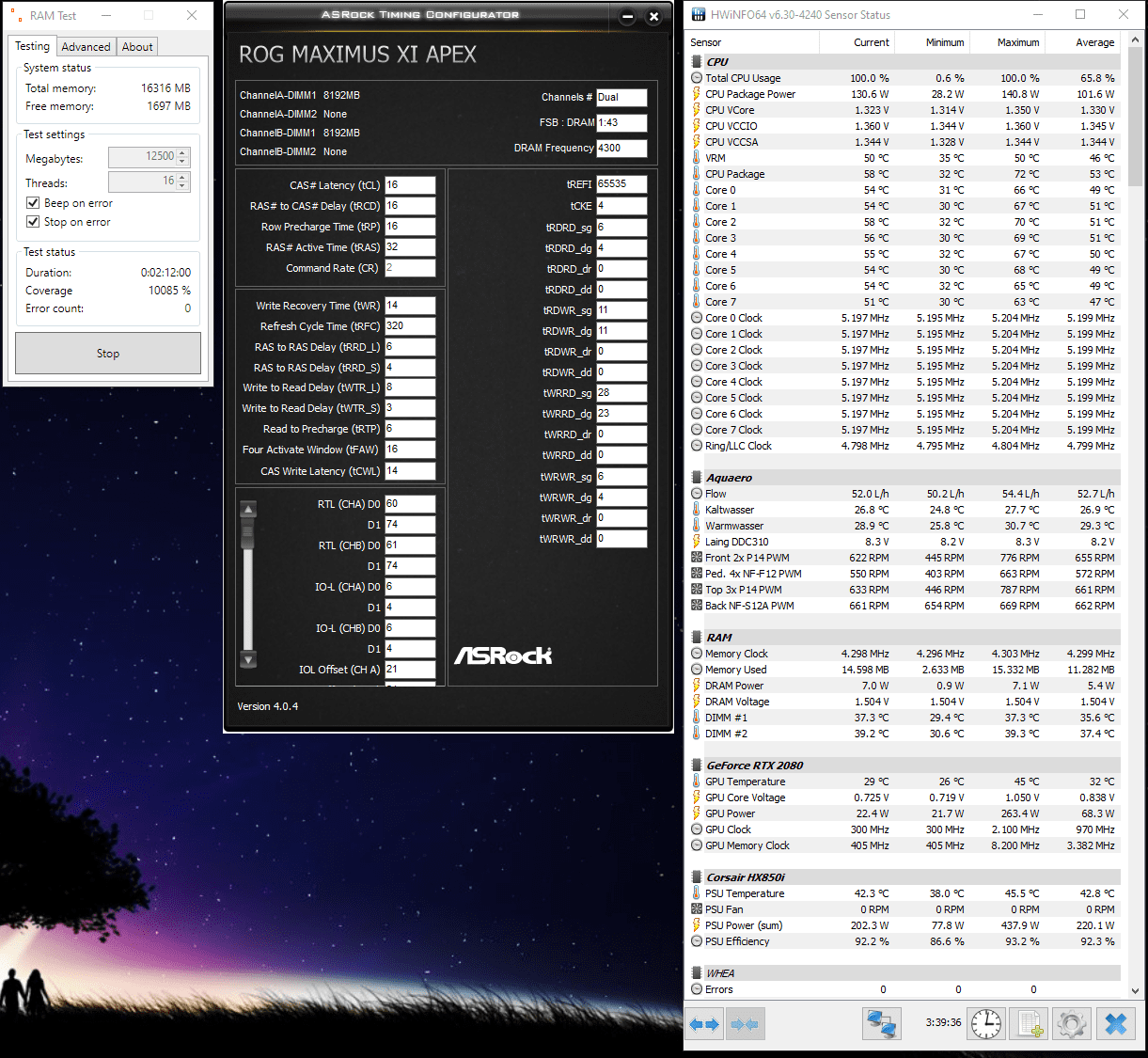
Task: Toggle the Stop on error checkbox
Action: (x=33, y=222)
